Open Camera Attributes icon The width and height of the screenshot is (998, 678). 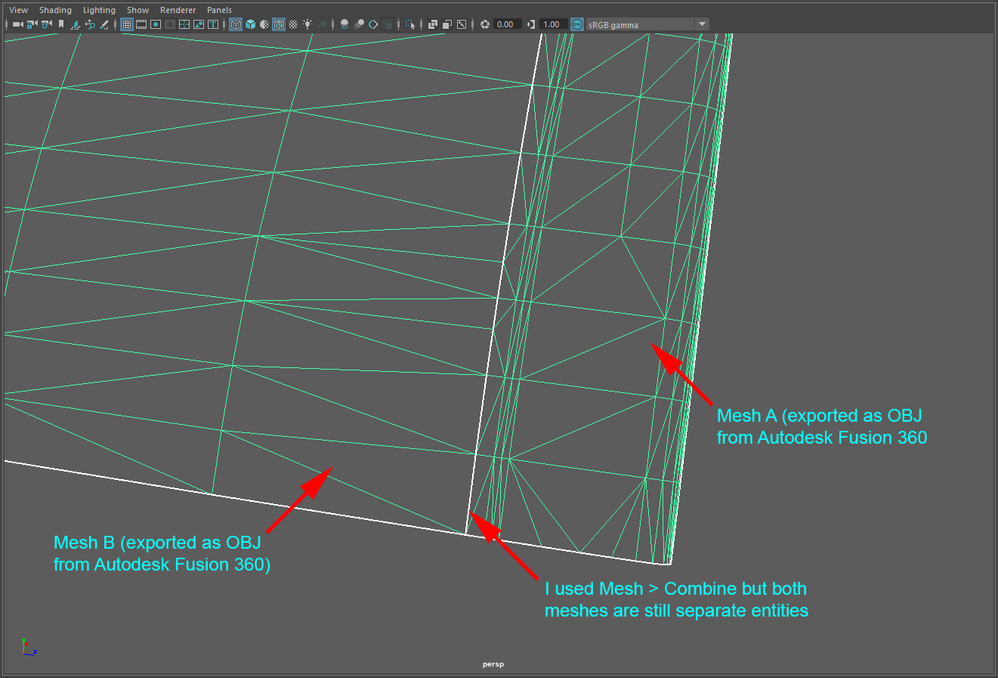(46, 24)
